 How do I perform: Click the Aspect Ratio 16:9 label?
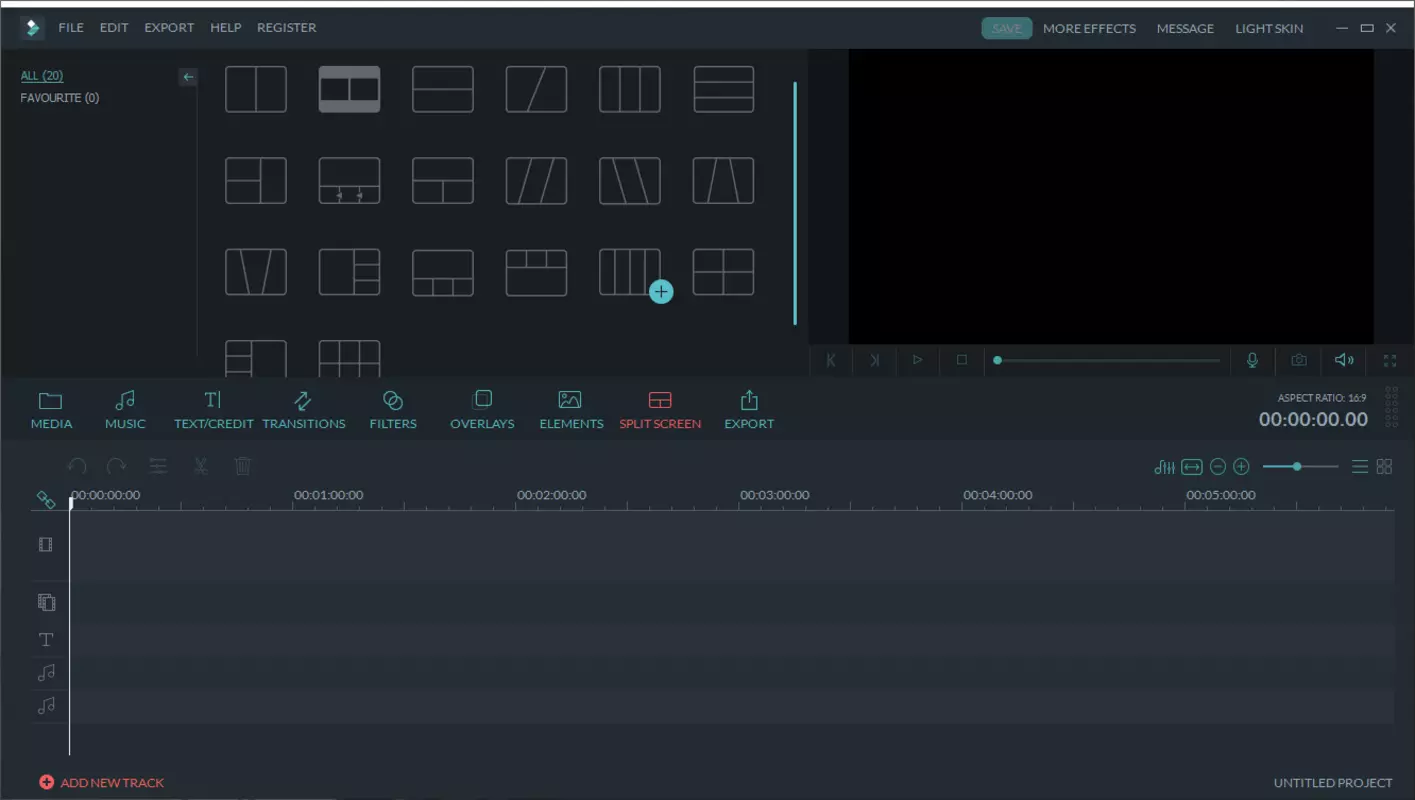point(1322,398)
